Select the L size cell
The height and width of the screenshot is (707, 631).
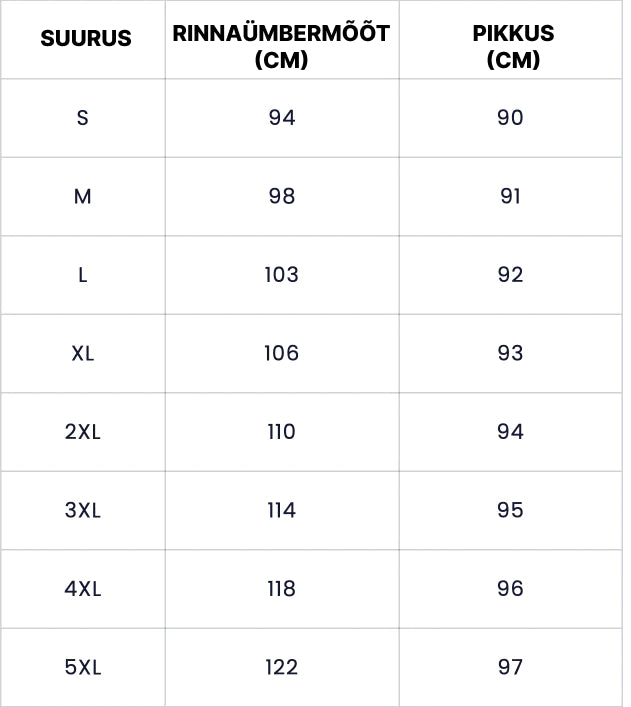[x=83, y=275]
